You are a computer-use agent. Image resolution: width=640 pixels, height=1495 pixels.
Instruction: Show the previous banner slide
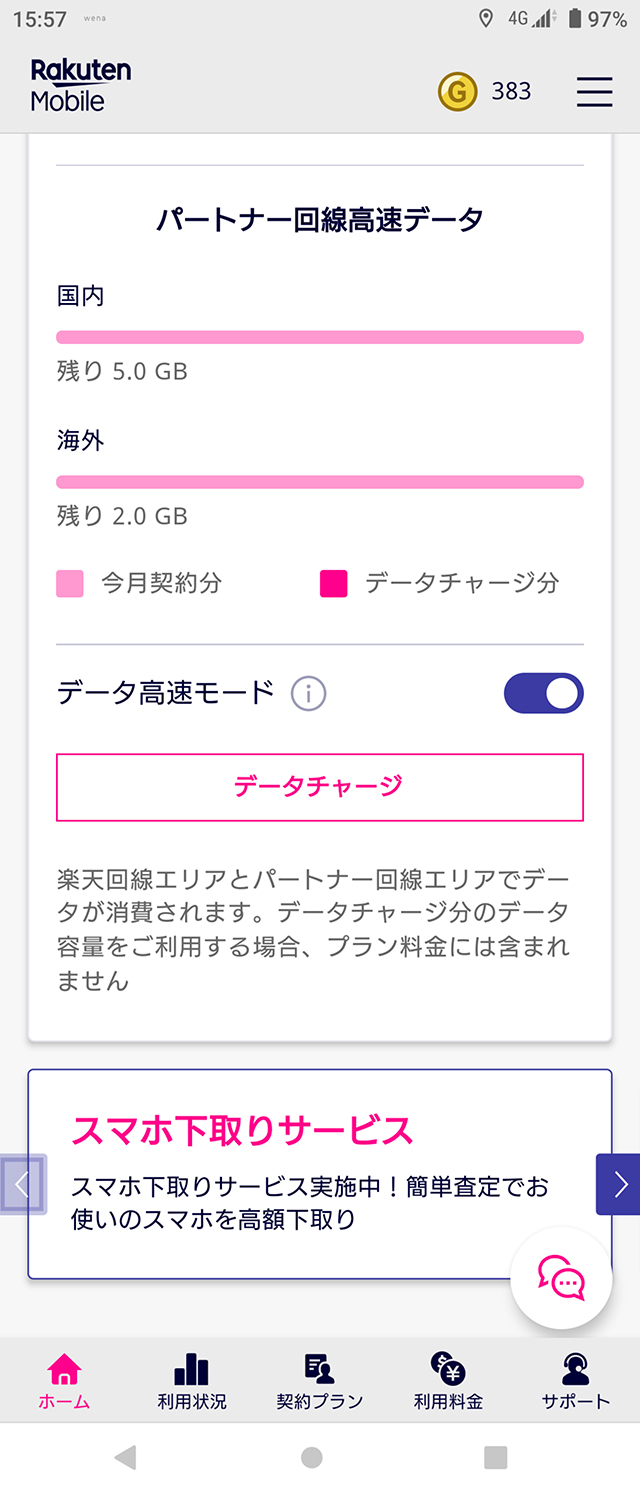(x=23, y=1185)
